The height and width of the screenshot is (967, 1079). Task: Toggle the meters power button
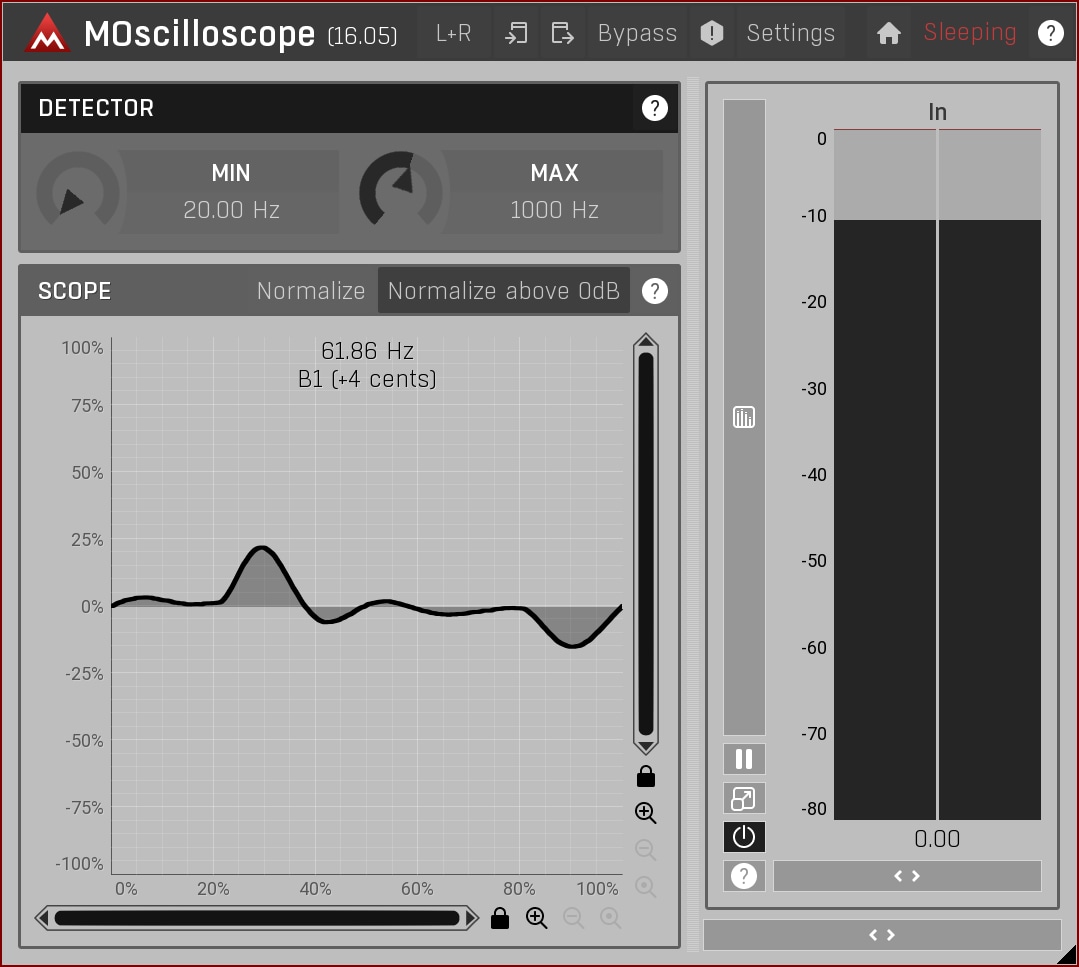[744, 837]
